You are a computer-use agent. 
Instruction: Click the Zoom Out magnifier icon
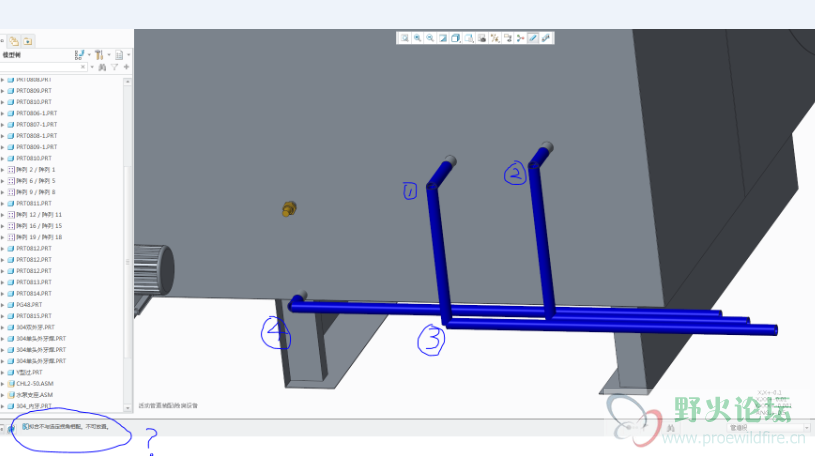tap(430, 38)
